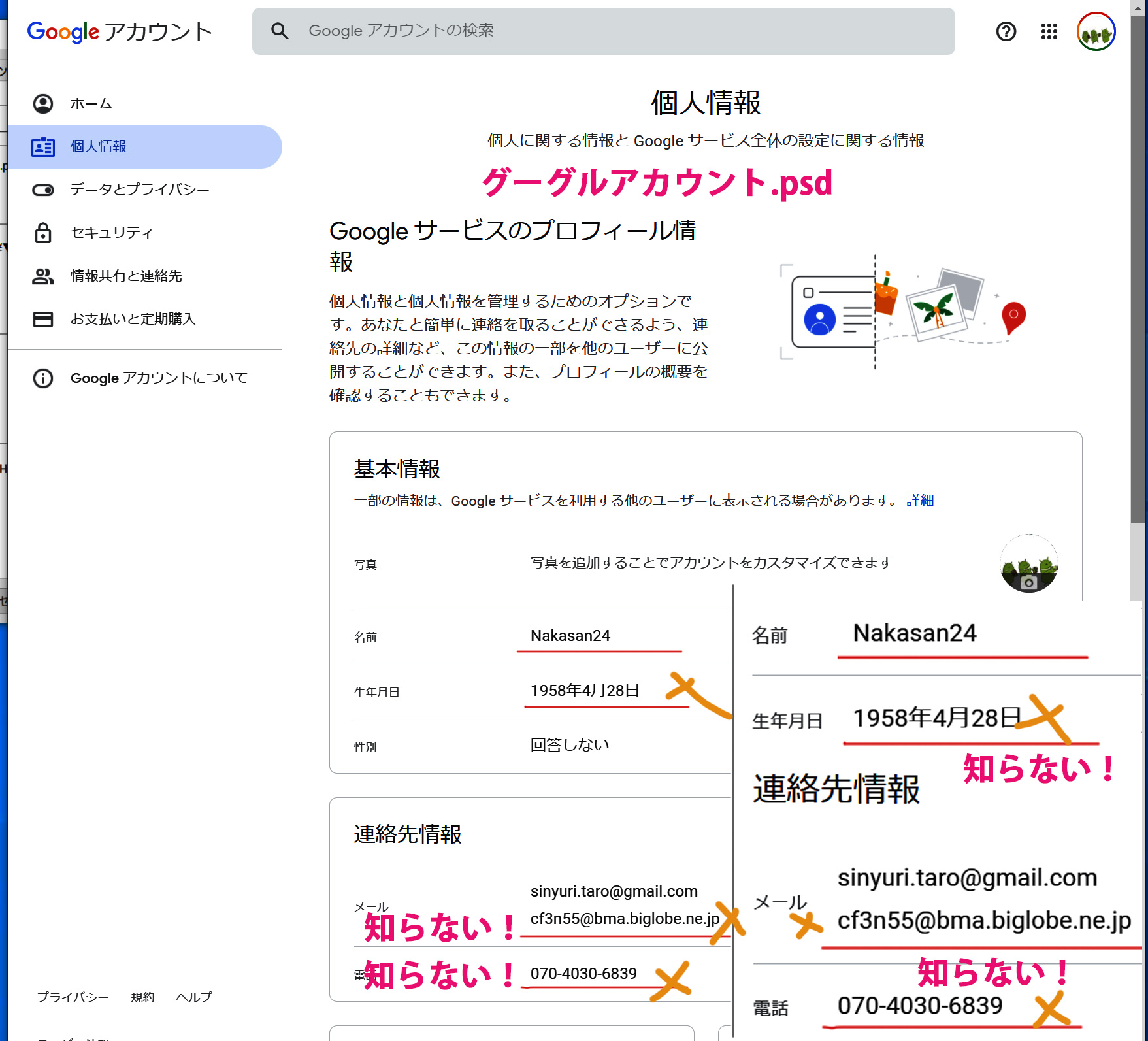This screenshot has height=1041, width=1148.
Task: Click the 性別 value 回答しない
Action: [570, 745]
